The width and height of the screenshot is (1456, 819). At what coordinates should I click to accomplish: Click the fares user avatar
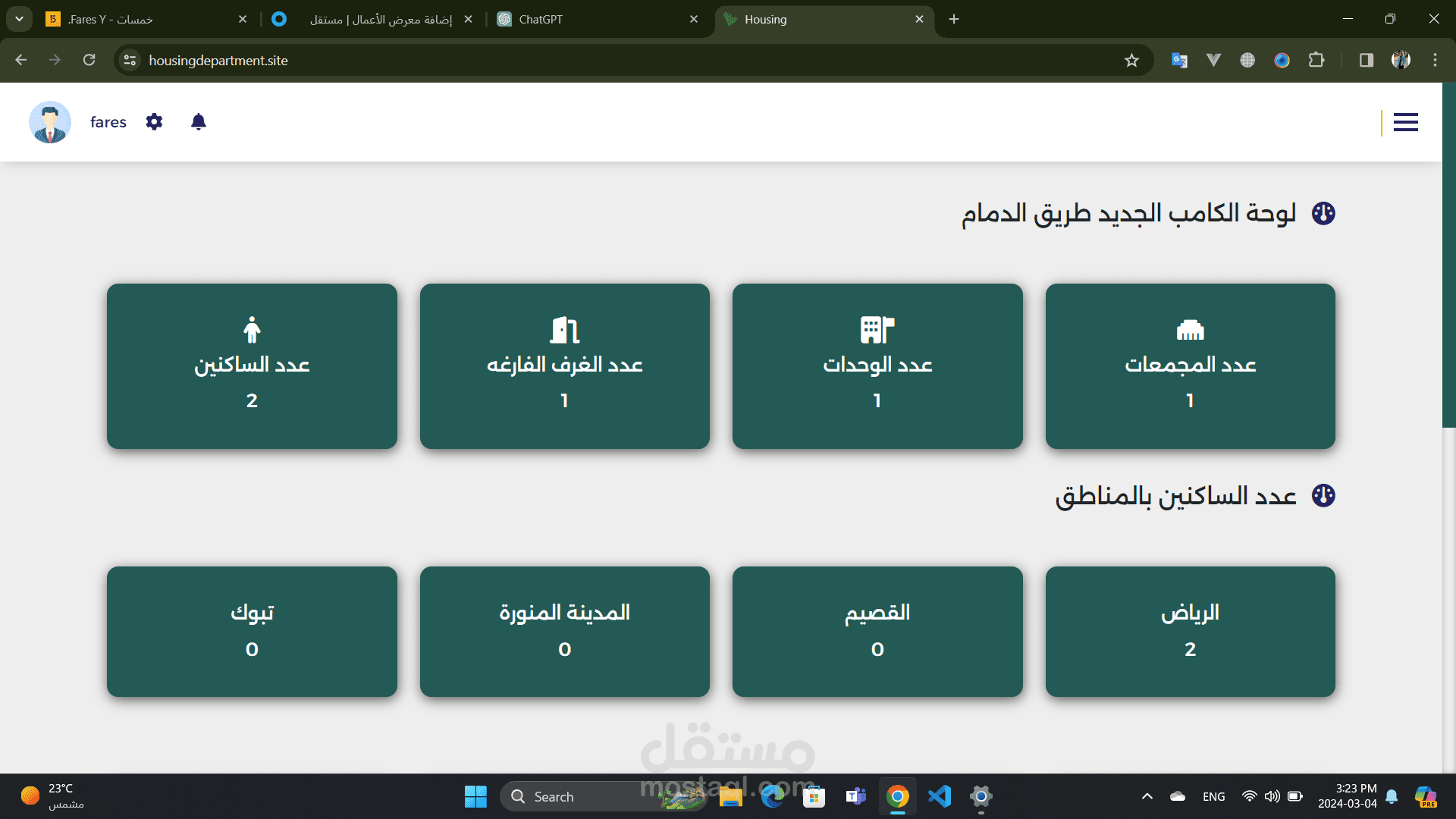point(50,122)
